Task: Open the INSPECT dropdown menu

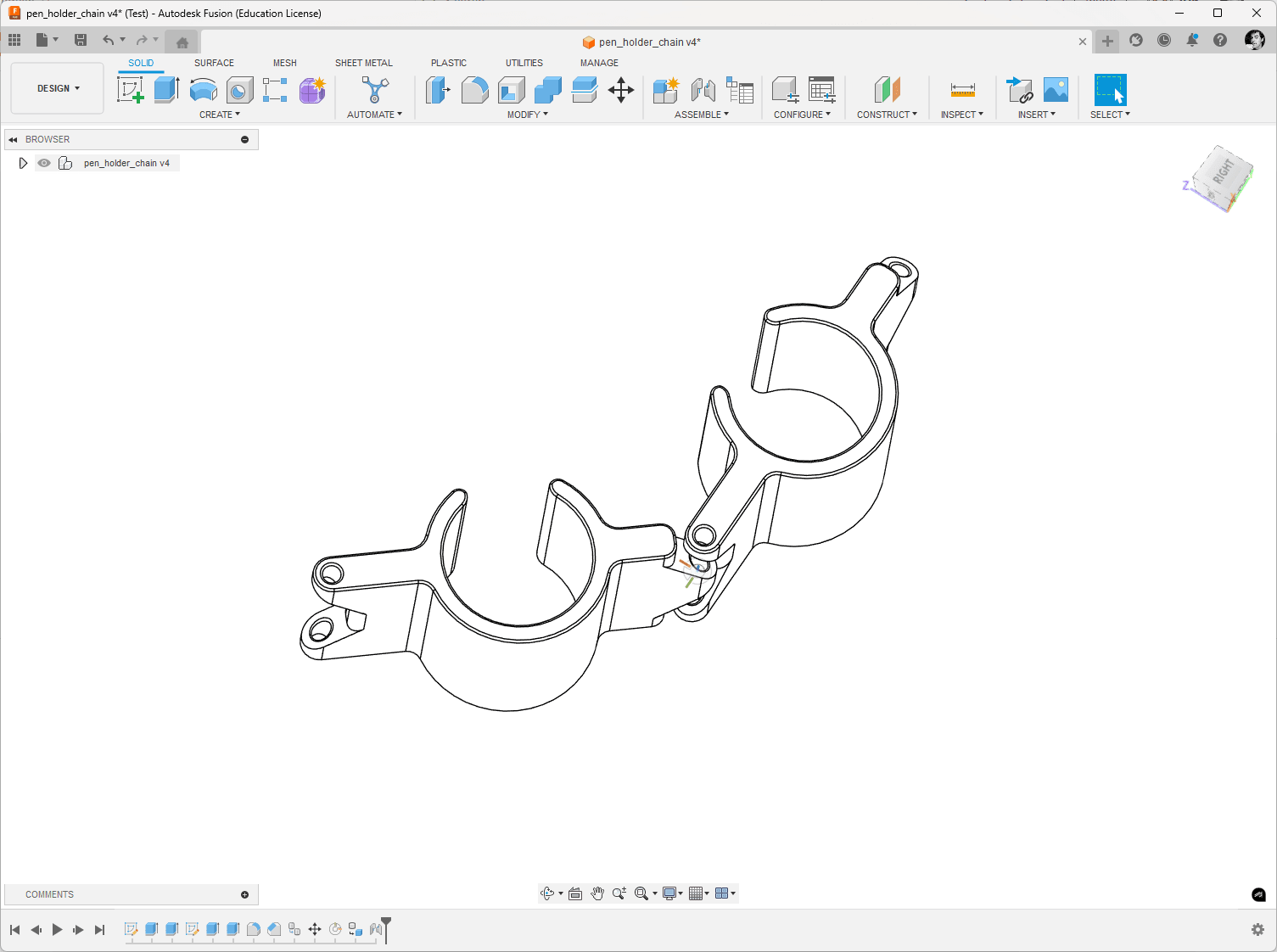Action: [962, 115]
